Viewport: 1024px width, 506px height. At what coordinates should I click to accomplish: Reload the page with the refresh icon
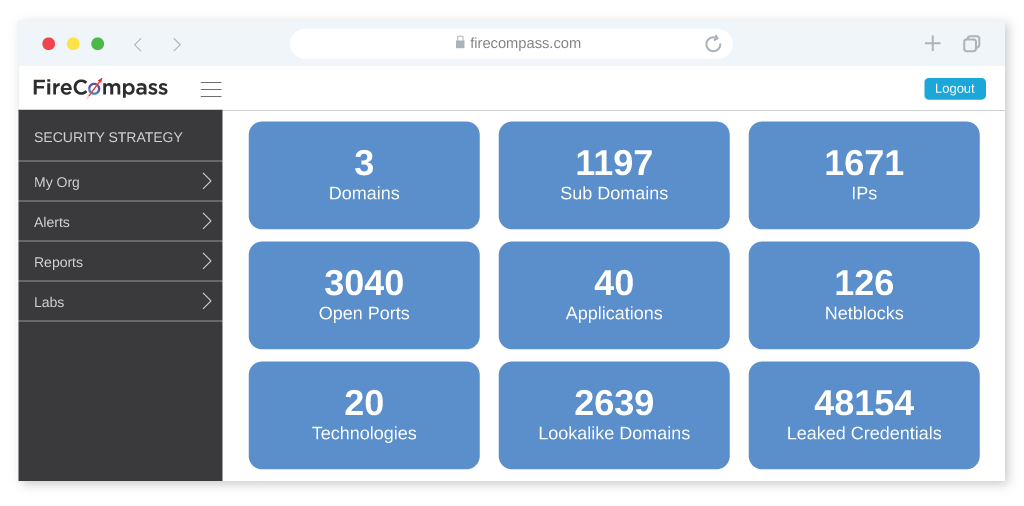[713, 44]
